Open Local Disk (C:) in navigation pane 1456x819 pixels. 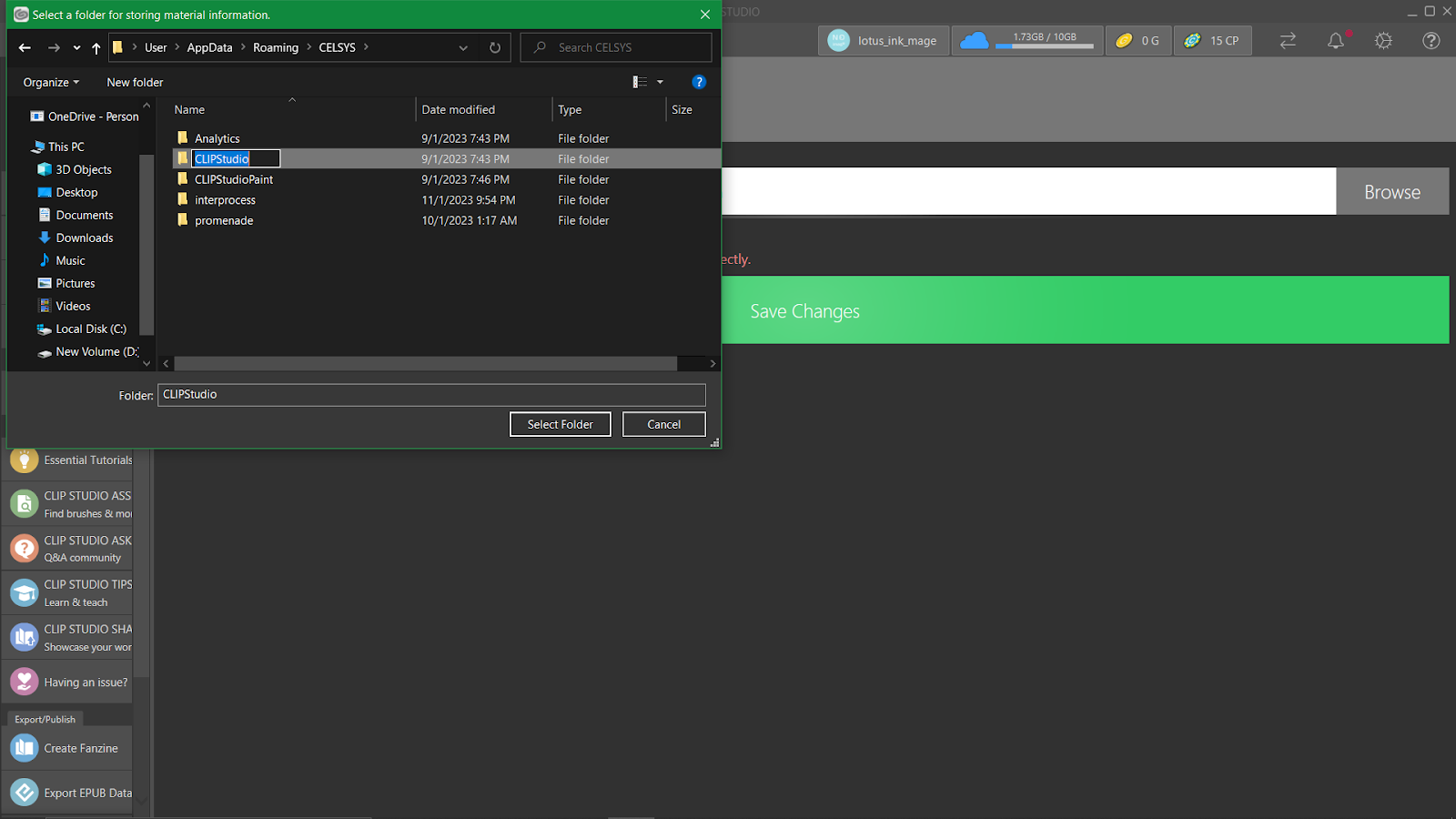pyautogui.click(x=82, y=329)
